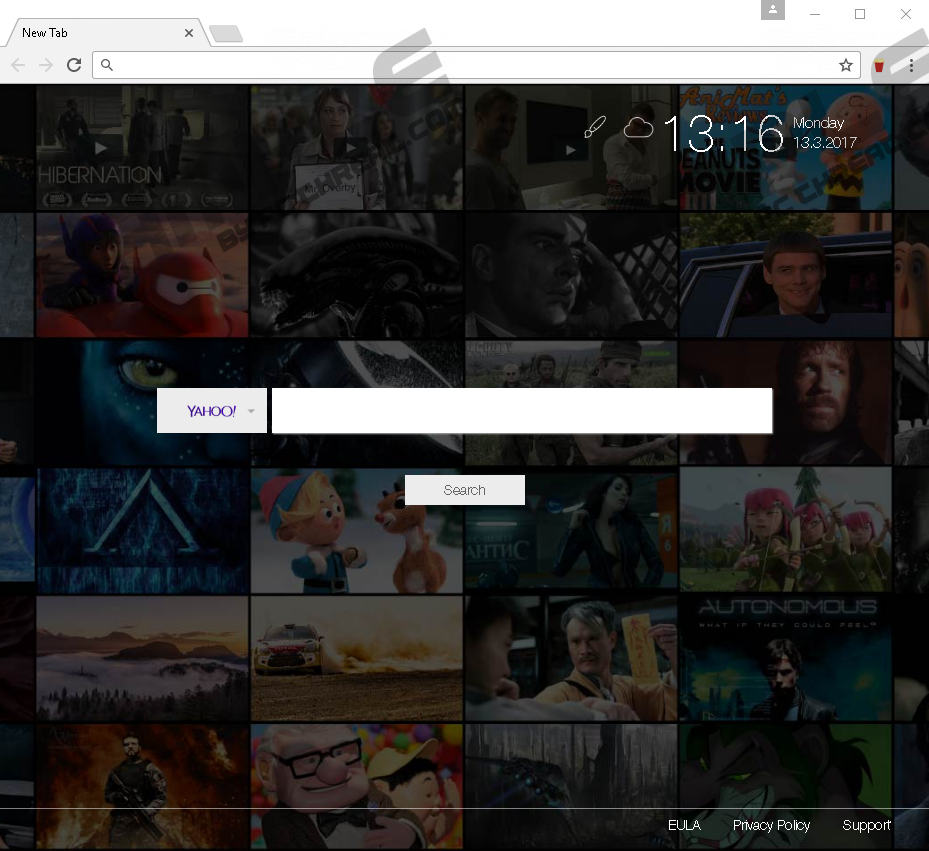Open the elf and reindeer thumbnail
The image size is (929, 851).
(357, 530)
